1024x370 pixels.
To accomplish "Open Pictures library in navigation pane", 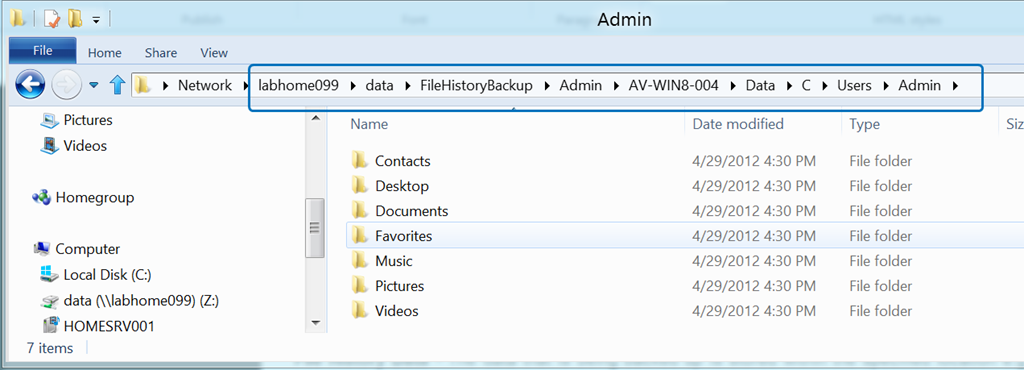I will coord(88,121).
